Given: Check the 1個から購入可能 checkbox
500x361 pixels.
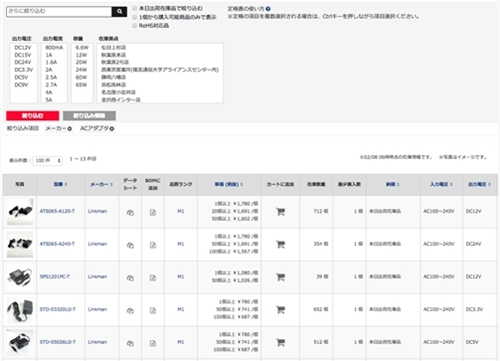Looking at the screenshot, I should tap(135, 17).
